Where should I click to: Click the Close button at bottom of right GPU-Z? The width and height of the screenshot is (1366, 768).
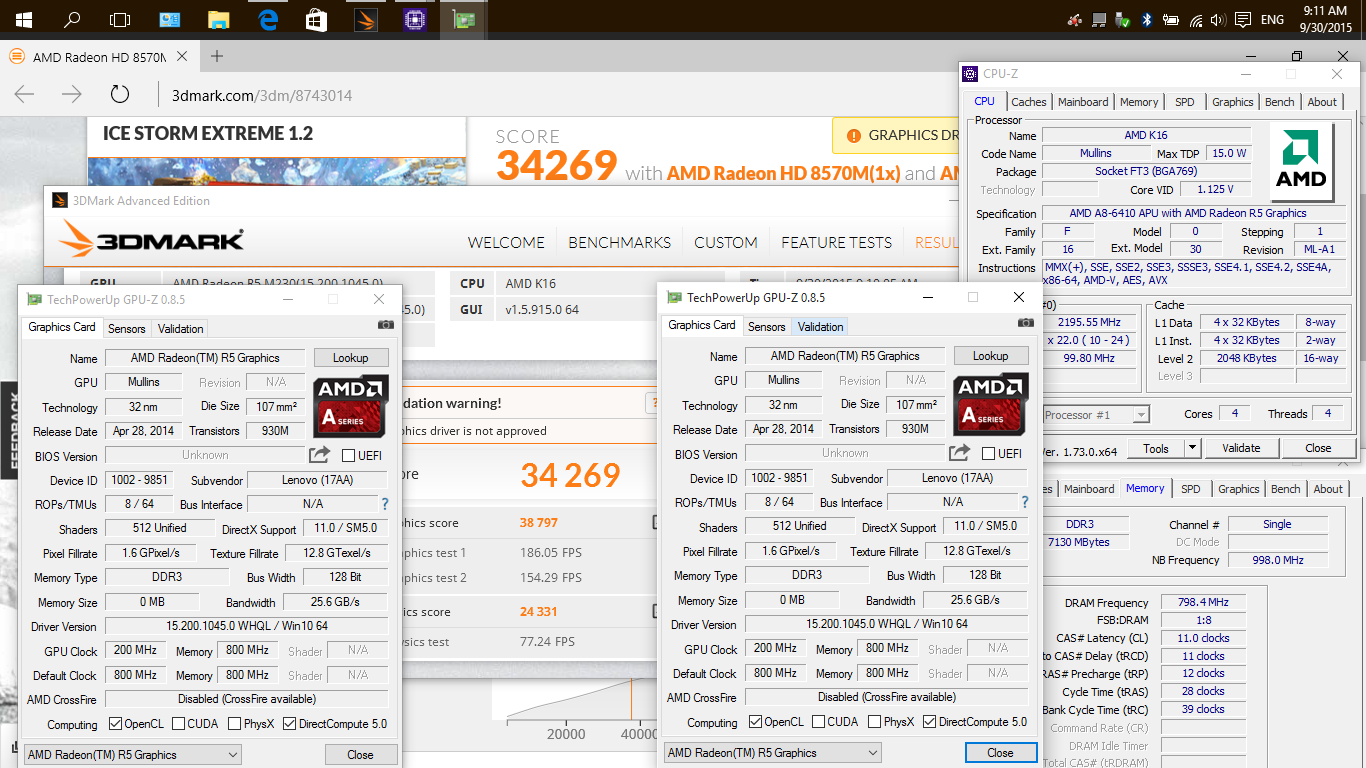point(1000,753)
